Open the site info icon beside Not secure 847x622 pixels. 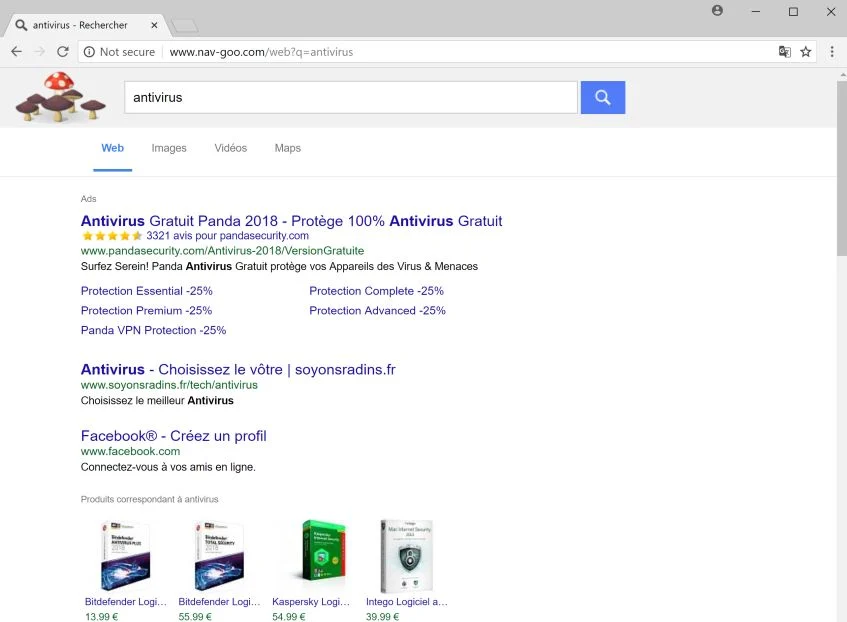pos(89,52)
